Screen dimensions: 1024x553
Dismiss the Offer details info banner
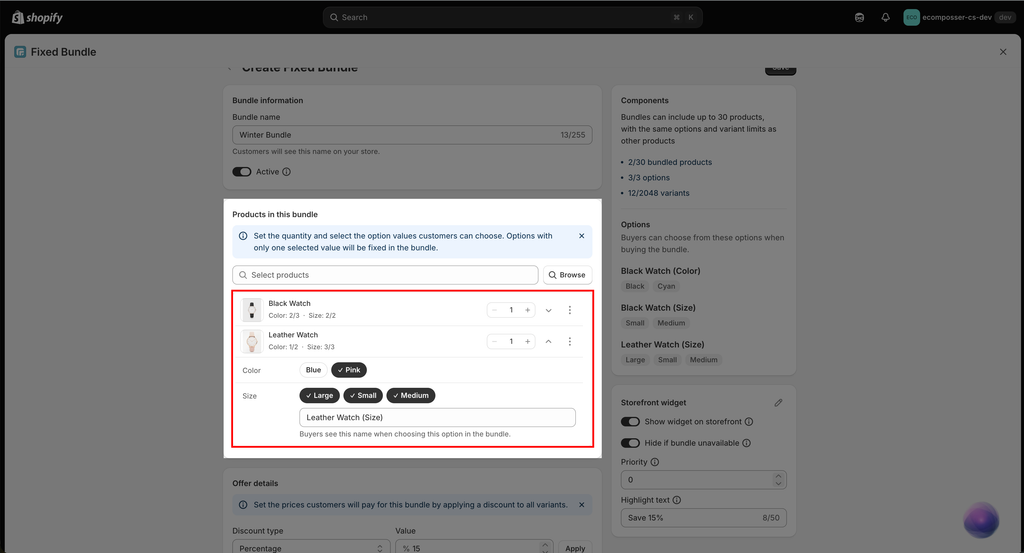pos(581,505)
